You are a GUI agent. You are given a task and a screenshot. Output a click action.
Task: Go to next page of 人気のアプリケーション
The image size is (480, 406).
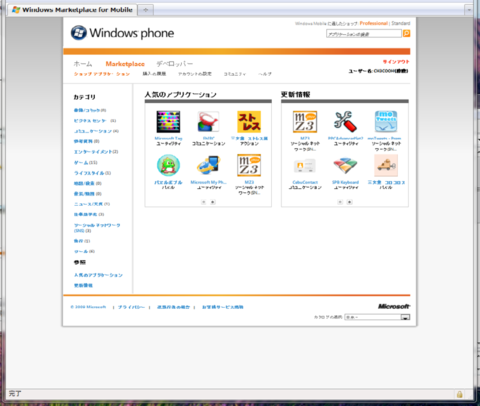(213, 202)
